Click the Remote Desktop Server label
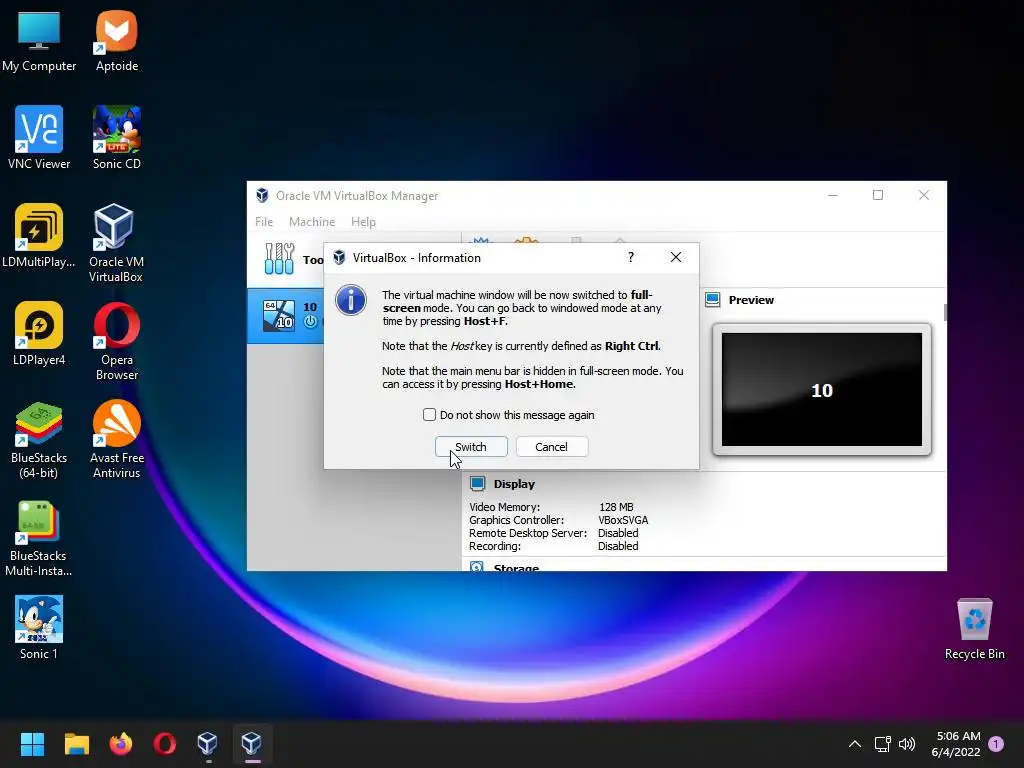Image resolution: width=1024 pixels, height=768 pixels. [x=528, y=533]
